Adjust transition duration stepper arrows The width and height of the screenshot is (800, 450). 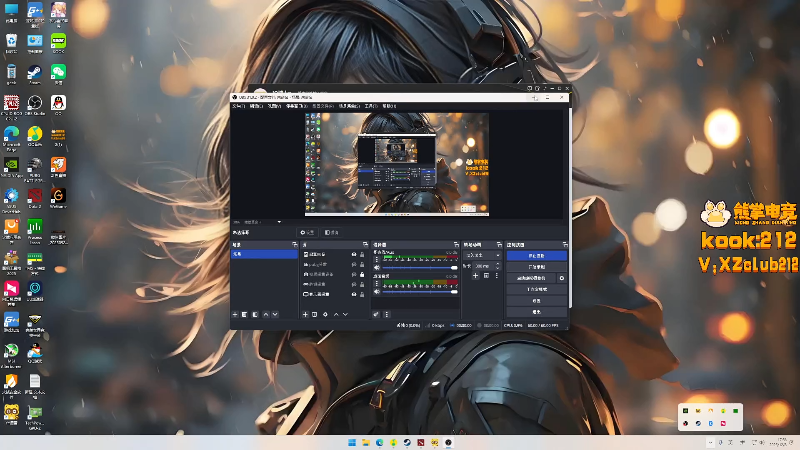tap(498, 266)
